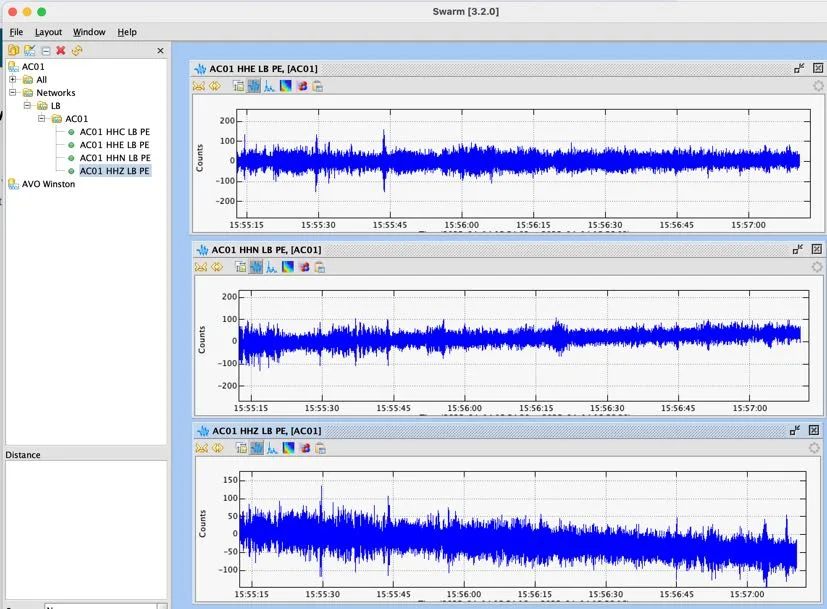Compress time axis in HHZ wave panel
827x609 pixels.
click(x=202, y=448)
